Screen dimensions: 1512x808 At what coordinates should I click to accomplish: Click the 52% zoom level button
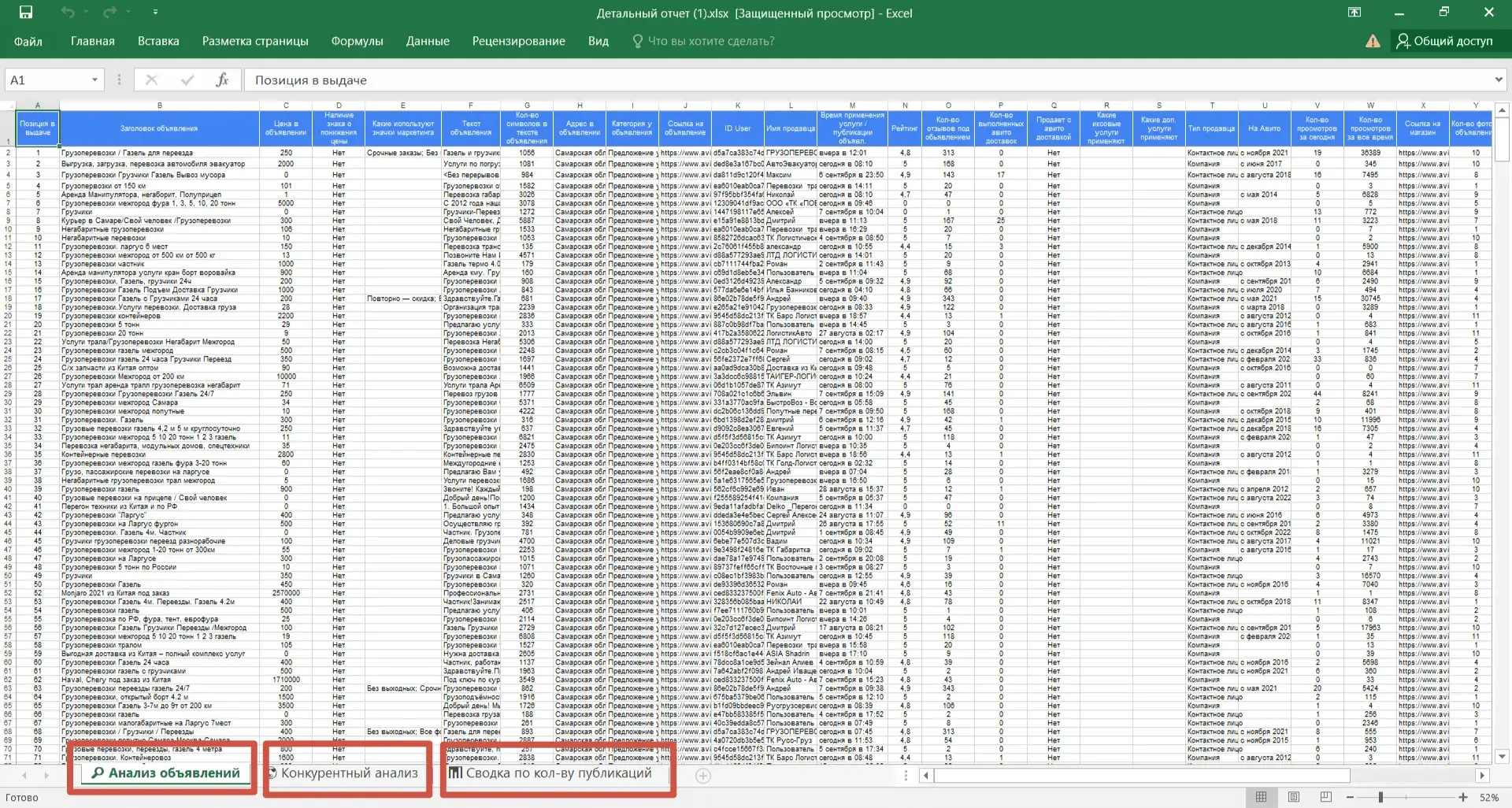click(x=1488, y=797)
